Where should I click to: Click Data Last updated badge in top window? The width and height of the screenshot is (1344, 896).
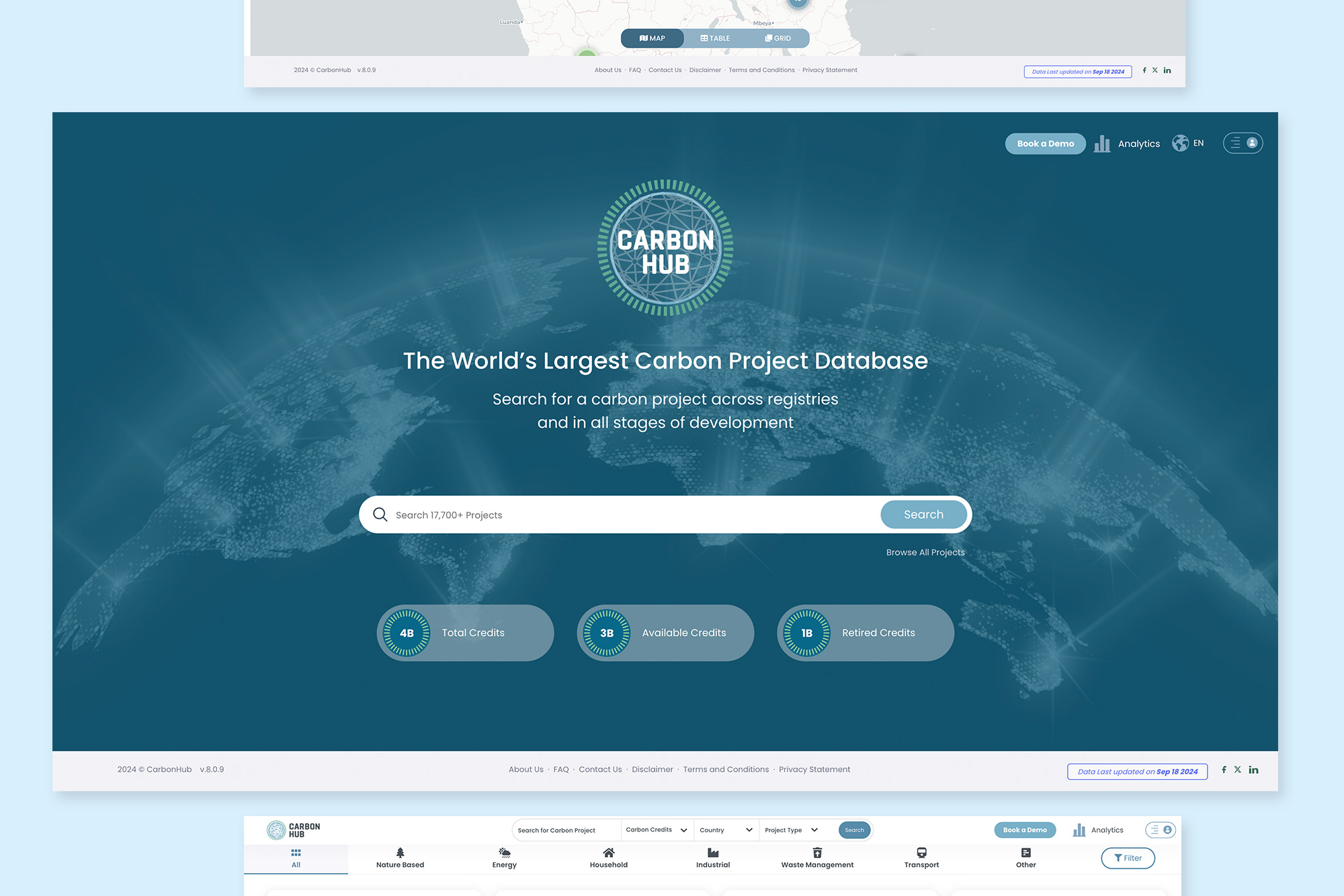pos(1078,72)
